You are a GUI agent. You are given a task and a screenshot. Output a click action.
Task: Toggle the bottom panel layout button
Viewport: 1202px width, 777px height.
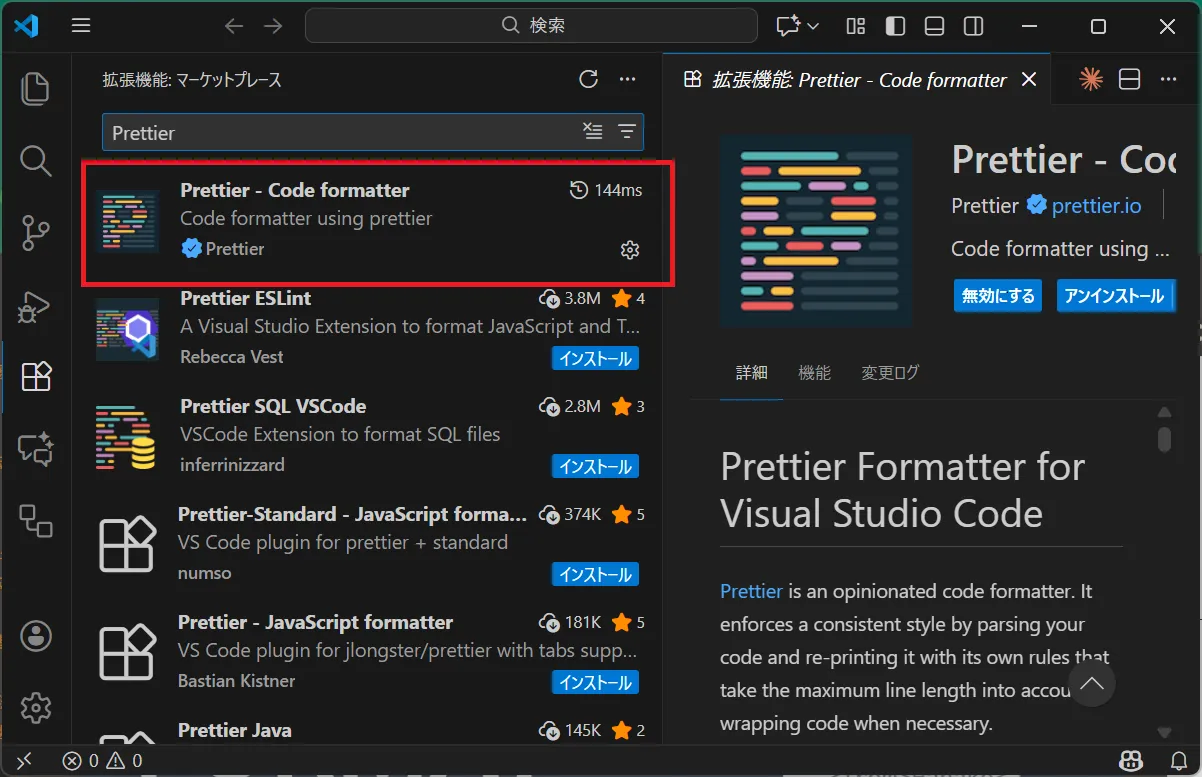tap(934, 26)
